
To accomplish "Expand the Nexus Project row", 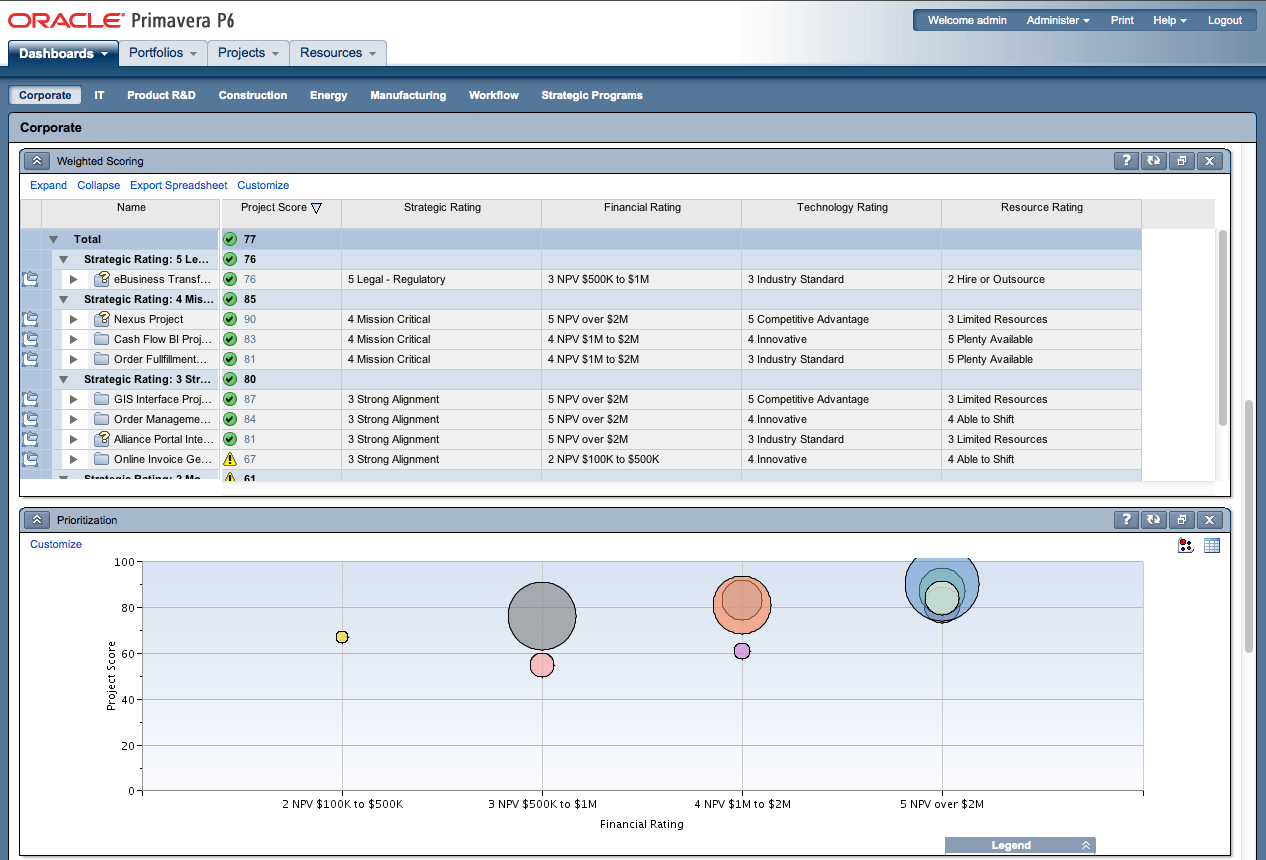I will (x=73, y=319).
